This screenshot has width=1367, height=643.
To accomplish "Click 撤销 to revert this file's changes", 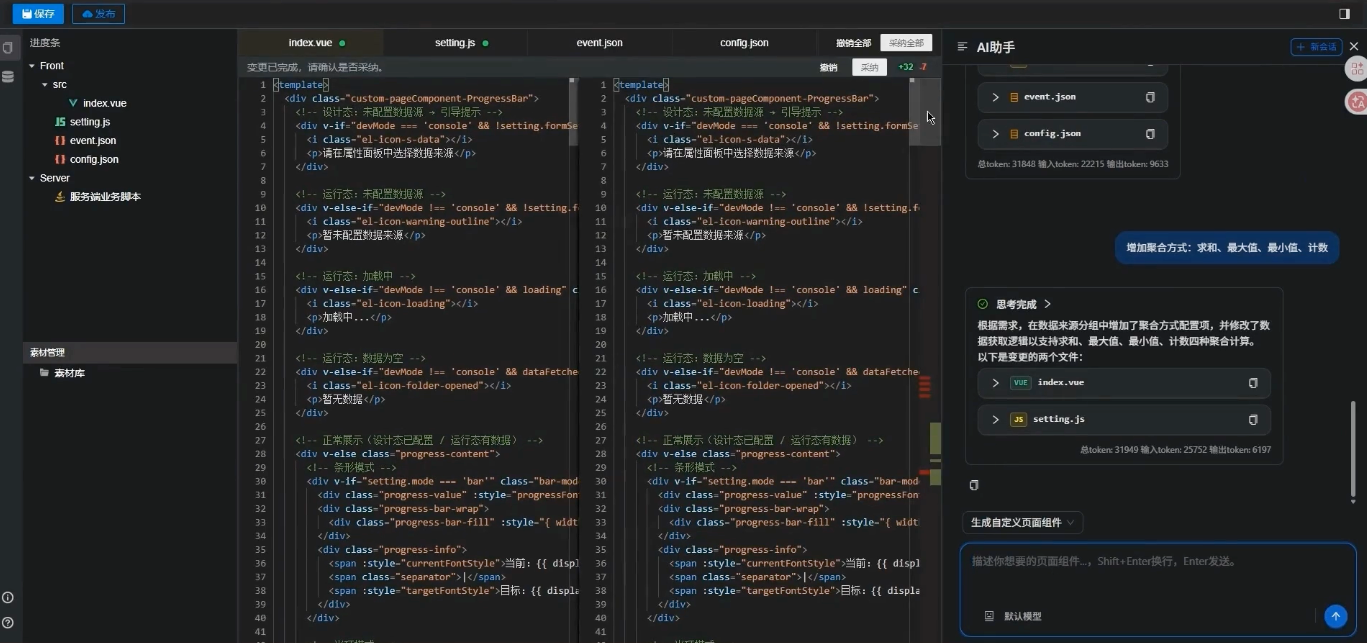I will click(829, 67).
